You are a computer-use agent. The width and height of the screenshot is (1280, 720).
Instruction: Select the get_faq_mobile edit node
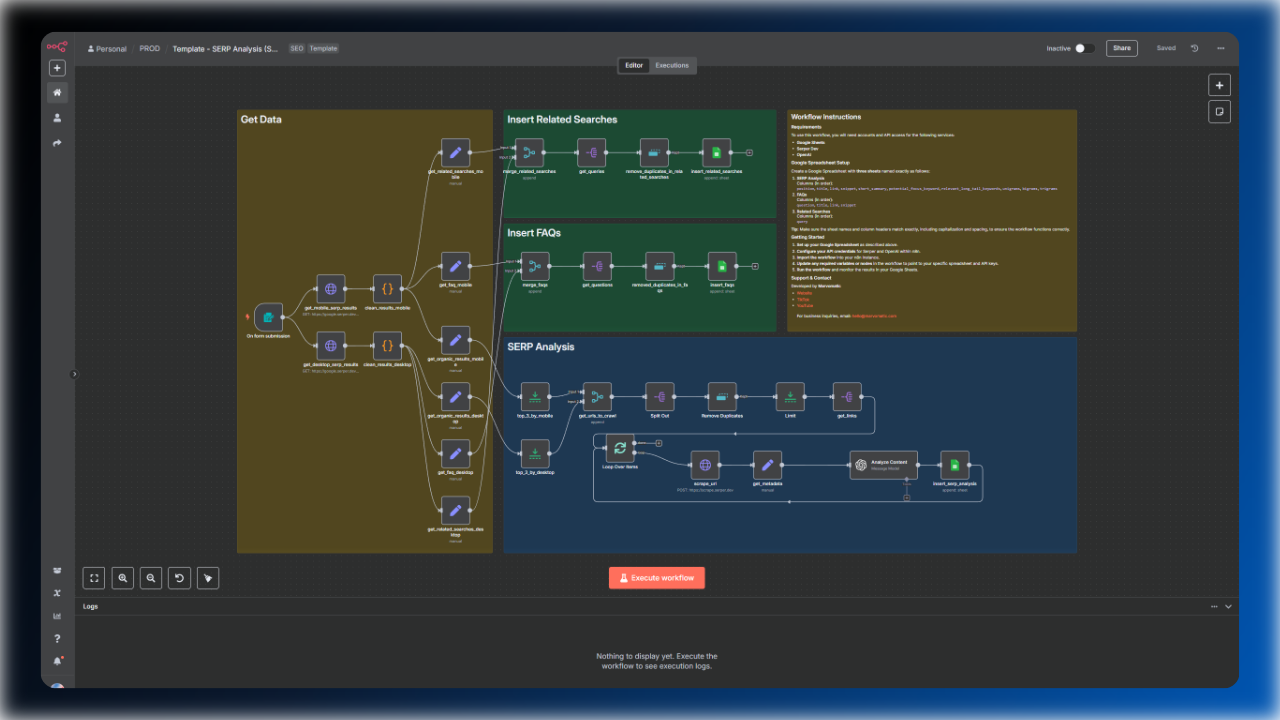[456, 266]
